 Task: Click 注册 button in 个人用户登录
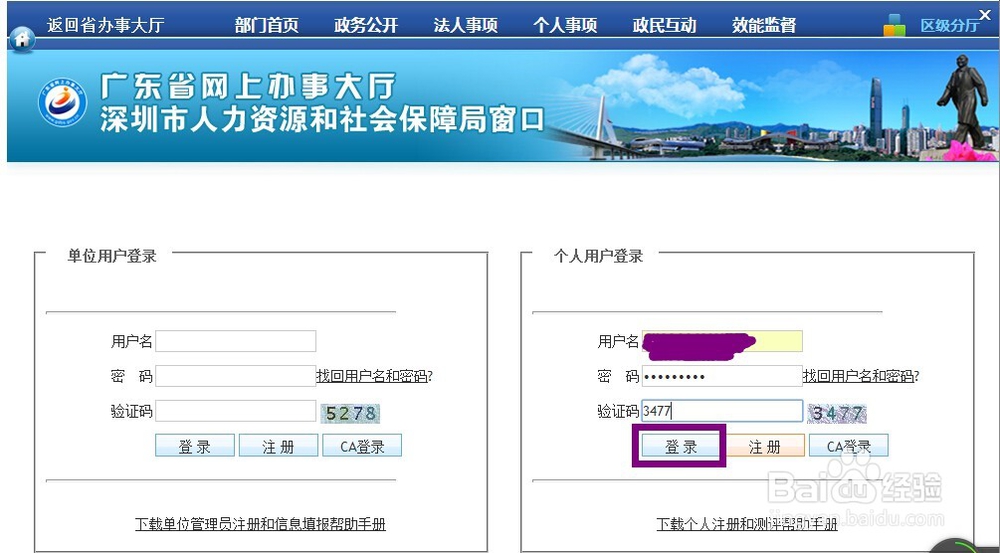765,446
